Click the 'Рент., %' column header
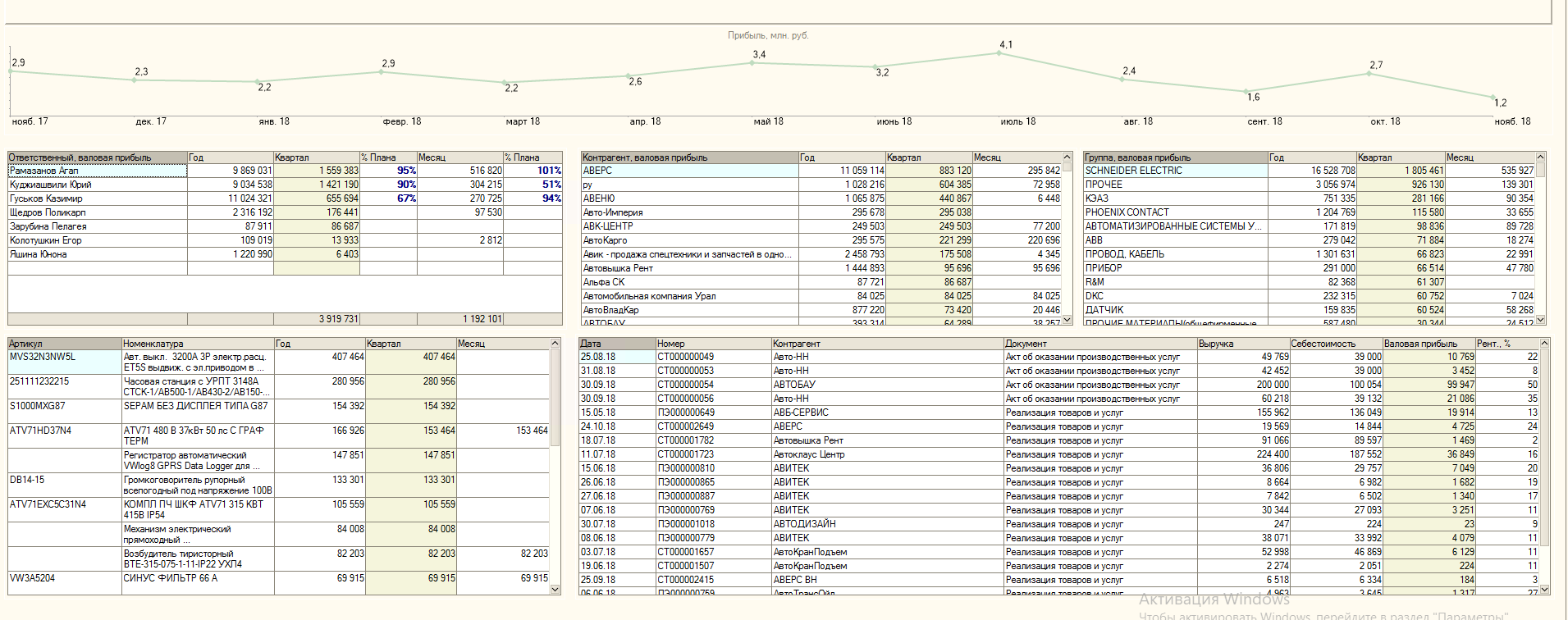1568x620 pixels. point(1506,344)
